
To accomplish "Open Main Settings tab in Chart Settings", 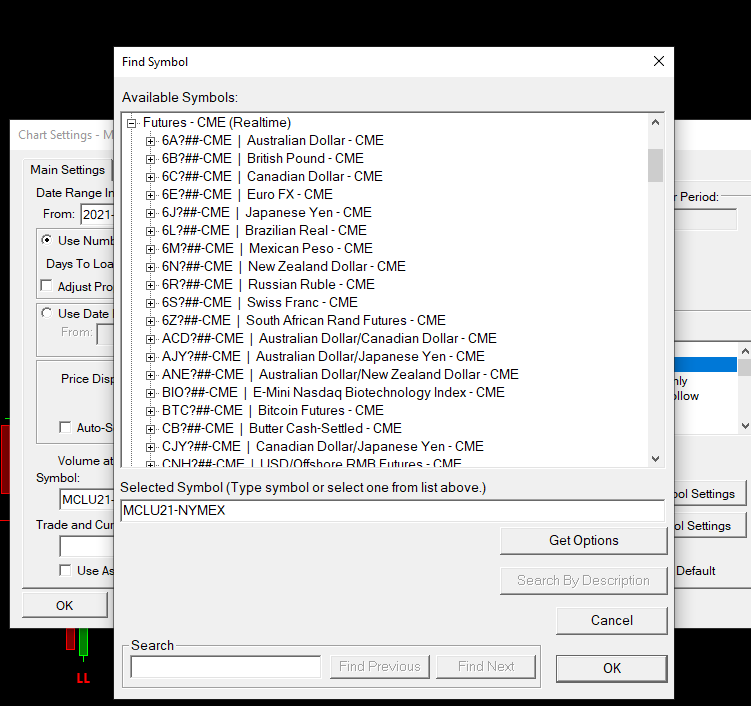I will 68,170.
